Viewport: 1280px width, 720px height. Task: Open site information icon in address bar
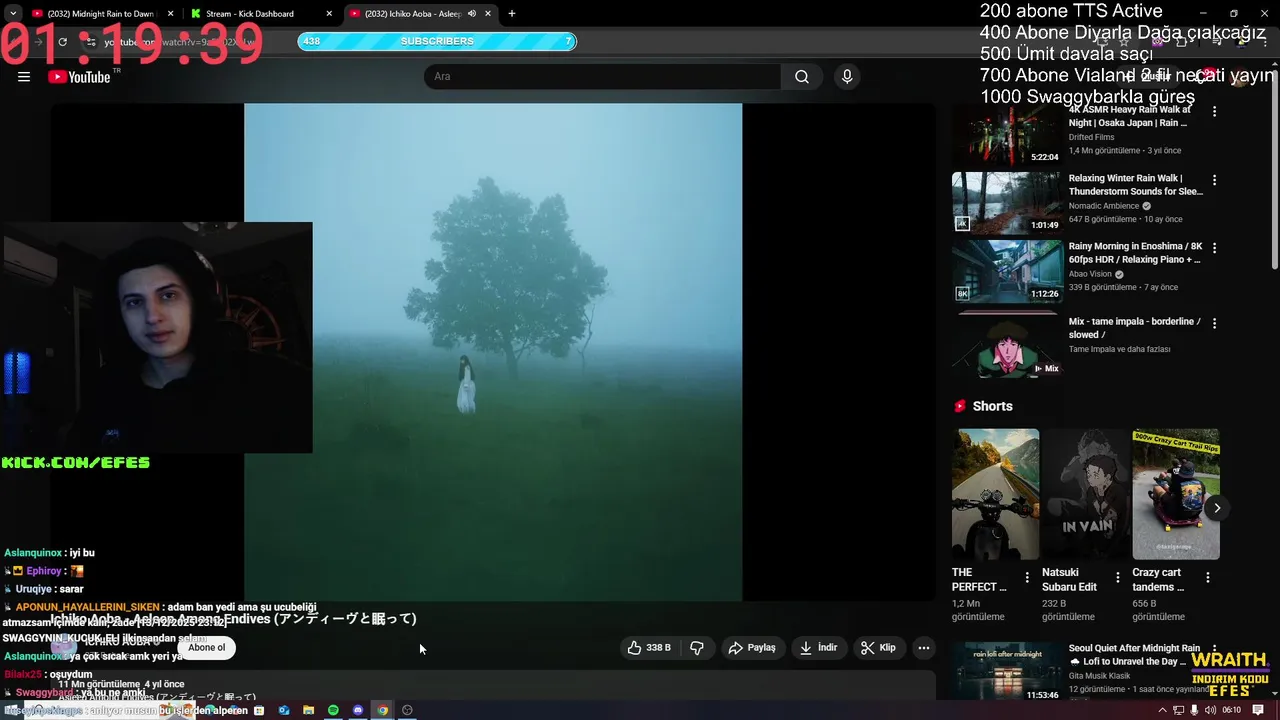coord(91,42)
